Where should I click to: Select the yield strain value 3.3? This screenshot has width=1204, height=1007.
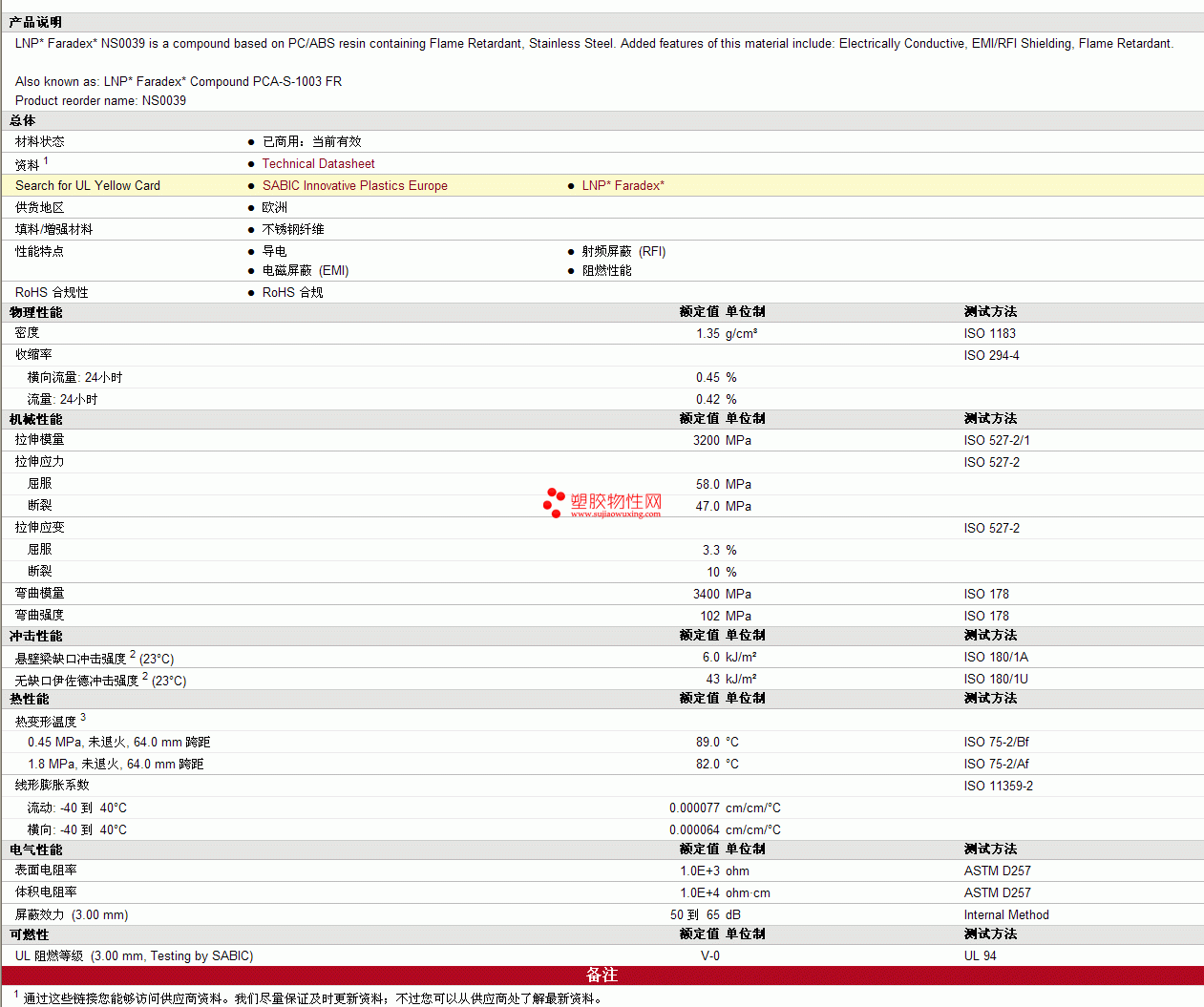click(x=711, y=551)
